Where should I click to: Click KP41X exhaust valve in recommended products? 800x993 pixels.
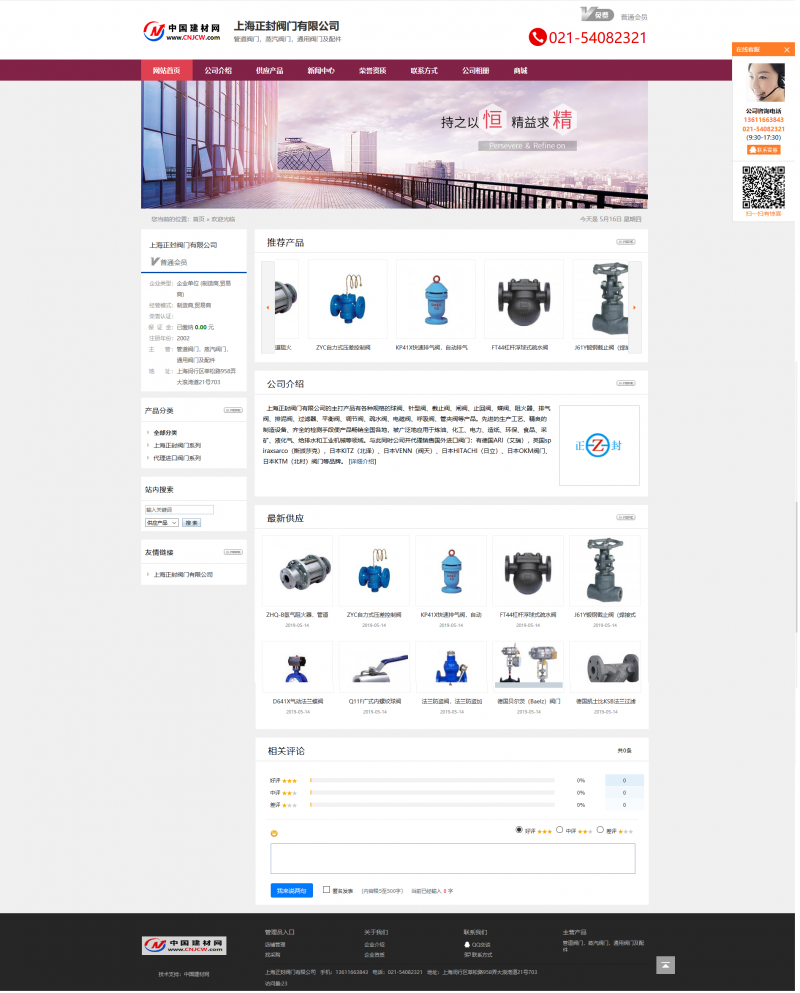(x=436, y=299)
